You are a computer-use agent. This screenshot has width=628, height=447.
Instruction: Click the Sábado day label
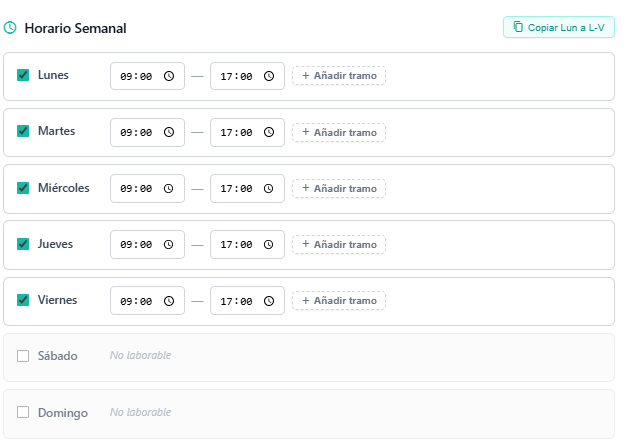58,356
